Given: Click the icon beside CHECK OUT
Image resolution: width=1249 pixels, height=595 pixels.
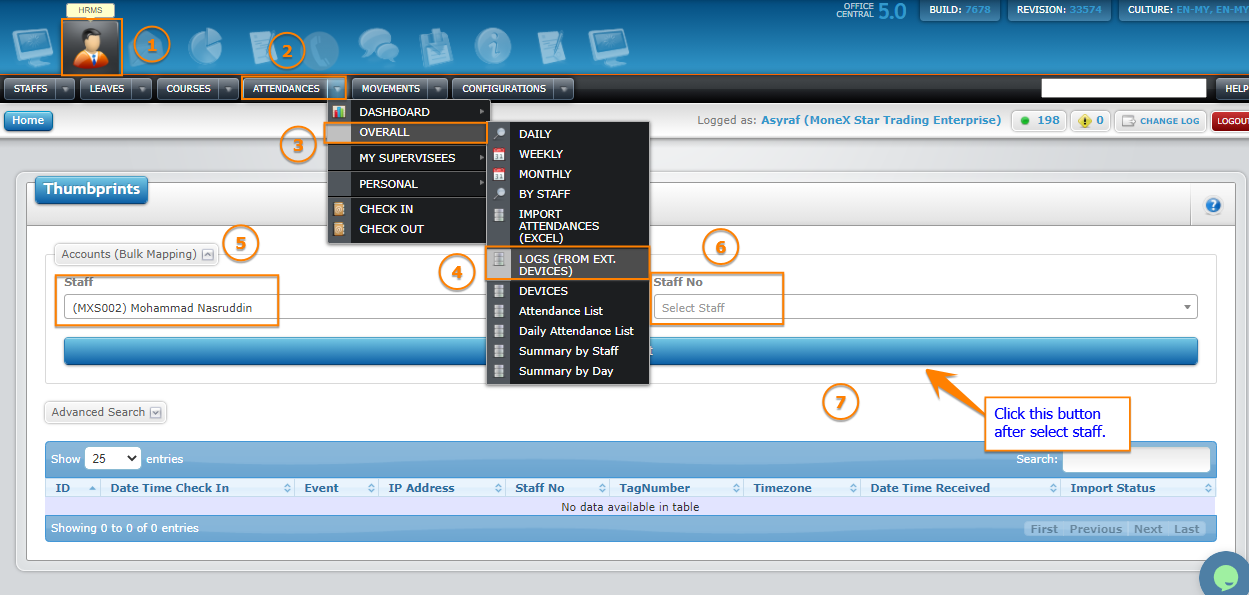Looking at the screenshot, I should tap(339, 229).
